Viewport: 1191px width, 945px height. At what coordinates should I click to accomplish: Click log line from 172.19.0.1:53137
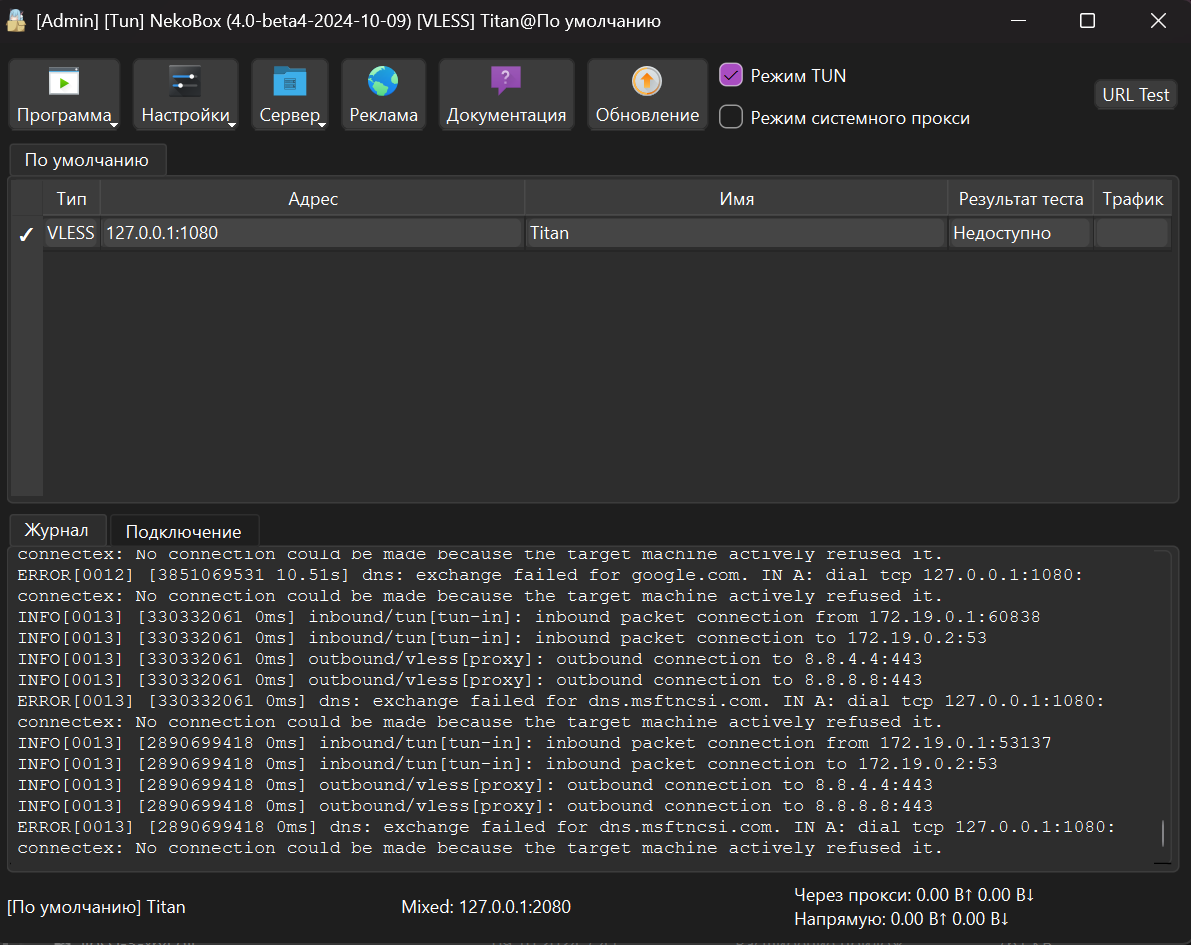[534, 743]
